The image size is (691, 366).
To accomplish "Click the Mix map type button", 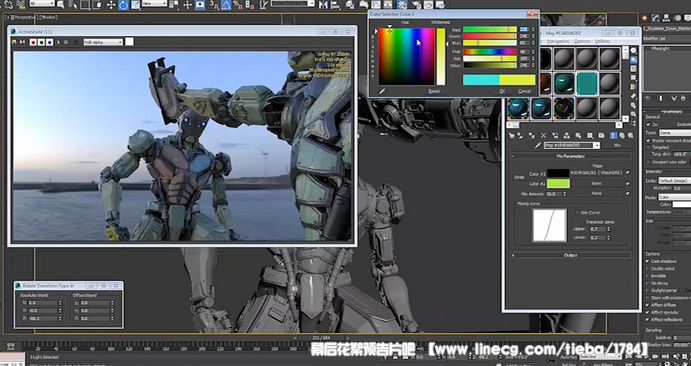I will pos(617,145).
